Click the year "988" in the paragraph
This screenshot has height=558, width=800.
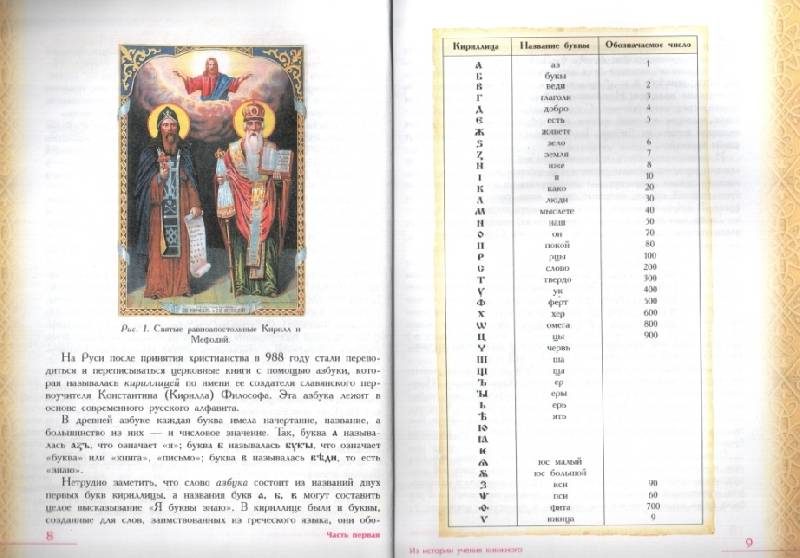coord(273,357)
